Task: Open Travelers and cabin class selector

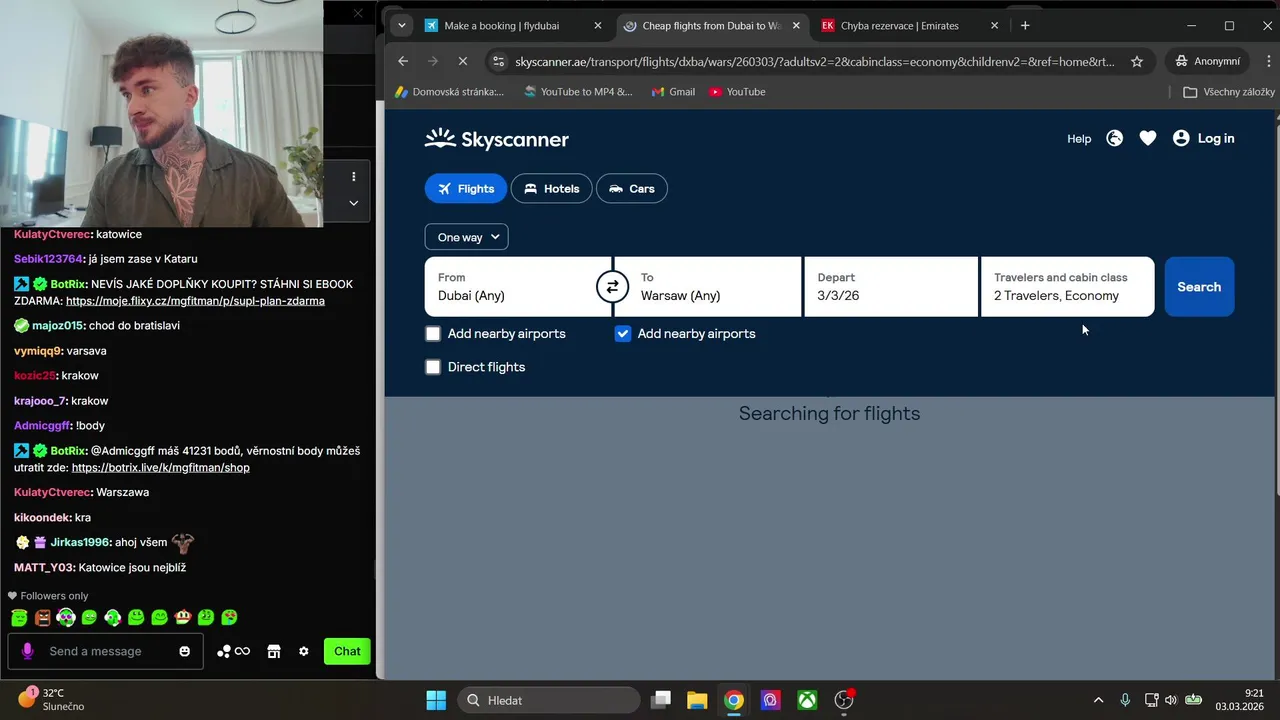Action: (1067, 287)
